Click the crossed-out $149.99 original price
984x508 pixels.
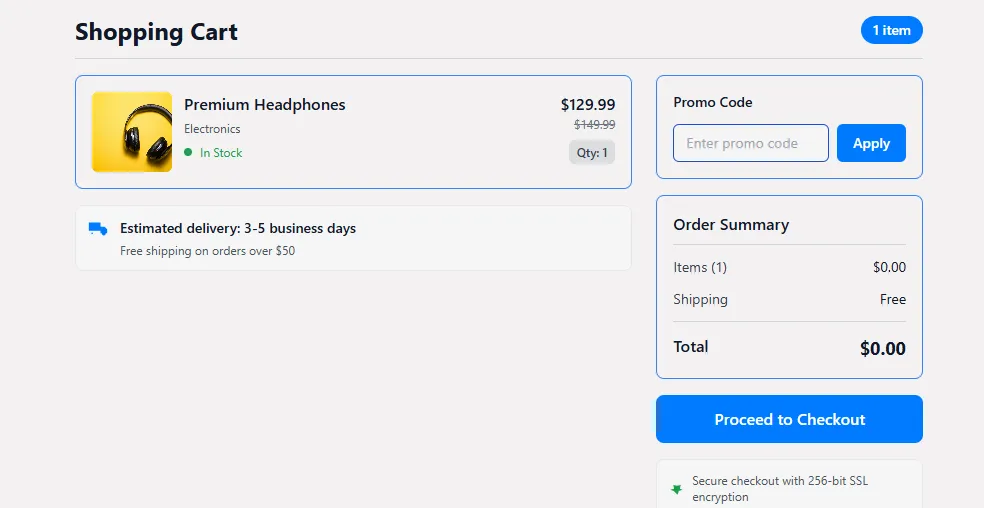[x=594, y=125]
